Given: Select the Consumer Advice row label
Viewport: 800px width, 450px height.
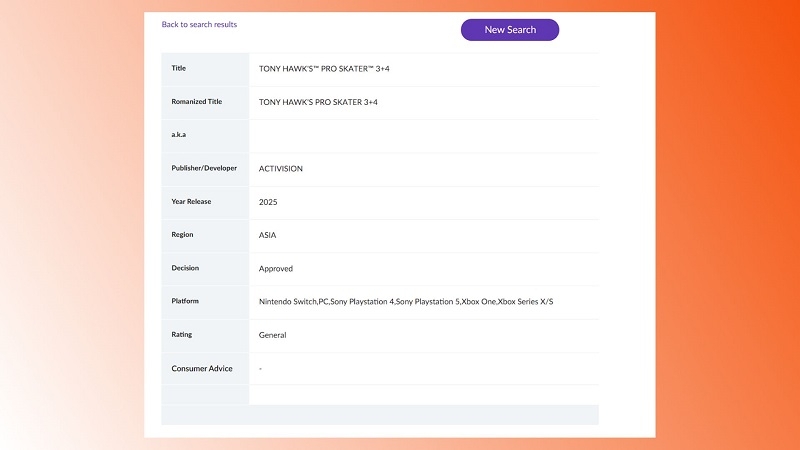Looking at the screenshot, I should click(202, 368).
